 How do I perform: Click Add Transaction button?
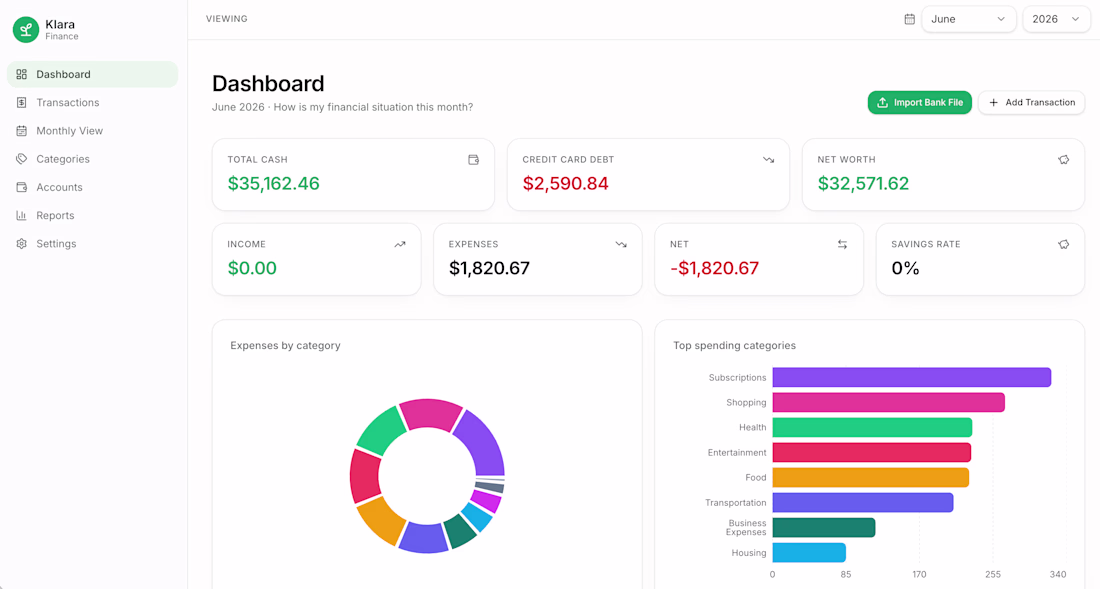[1031, 102]
